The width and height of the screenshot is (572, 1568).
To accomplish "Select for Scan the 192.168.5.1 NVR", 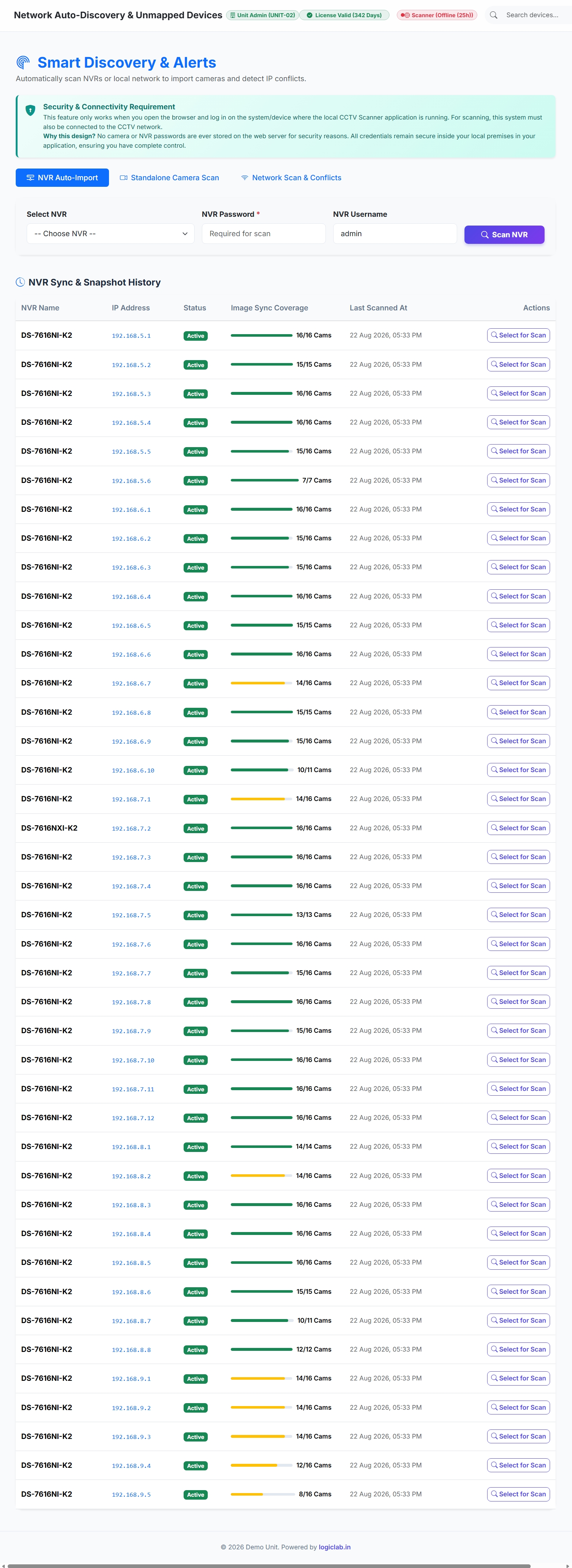I will (x=518, y=335).
